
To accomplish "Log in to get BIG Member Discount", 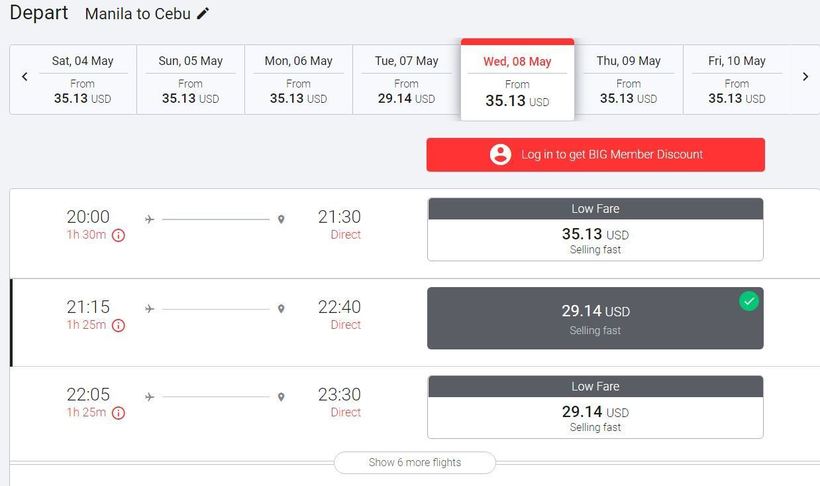I will pos(595,155).
